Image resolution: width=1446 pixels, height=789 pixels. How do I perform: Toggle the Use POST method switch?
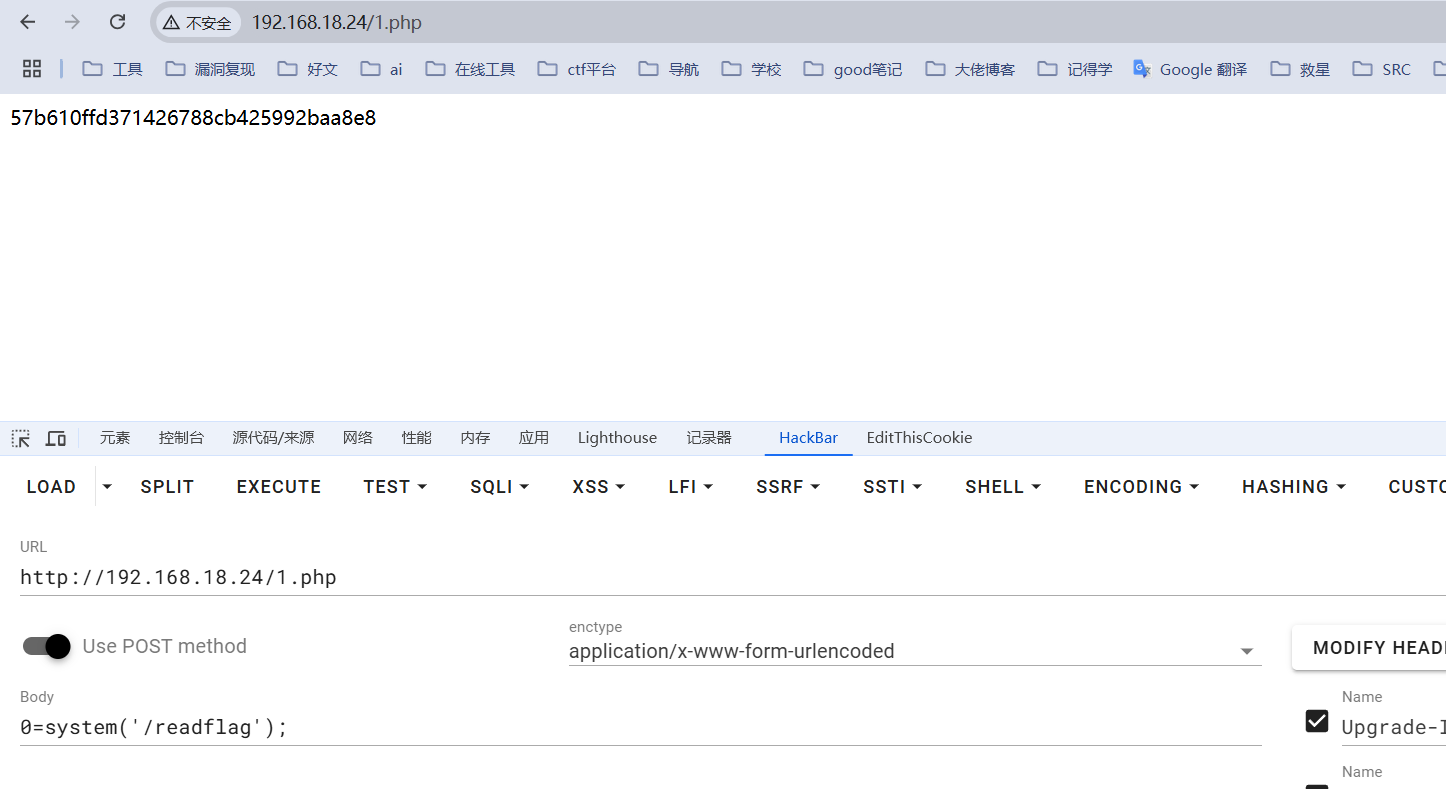click(x=46, y=646)
